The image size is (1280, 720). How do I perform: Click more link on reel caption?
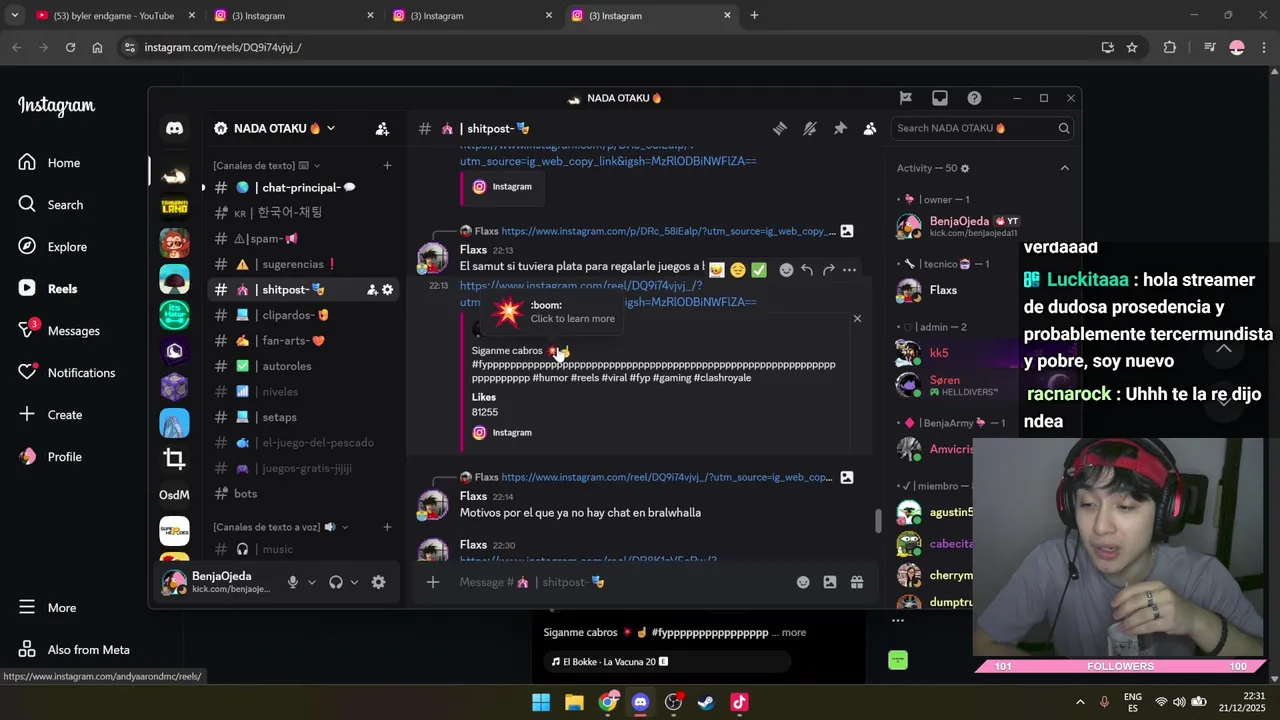point(793,632)
